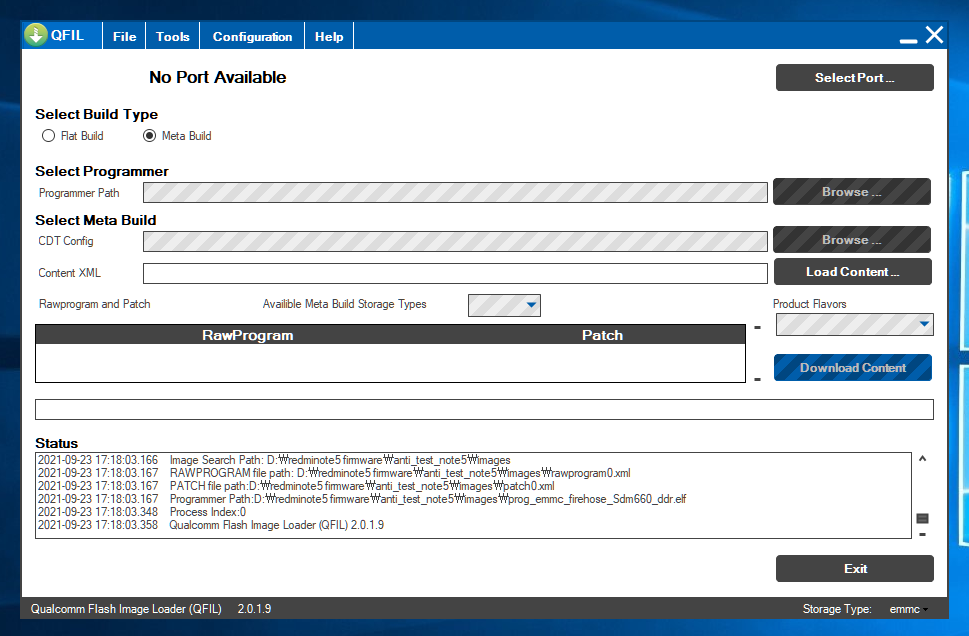Click the 'No Port Available' text
The image size is (969, 636).
(x=218, y=77)
